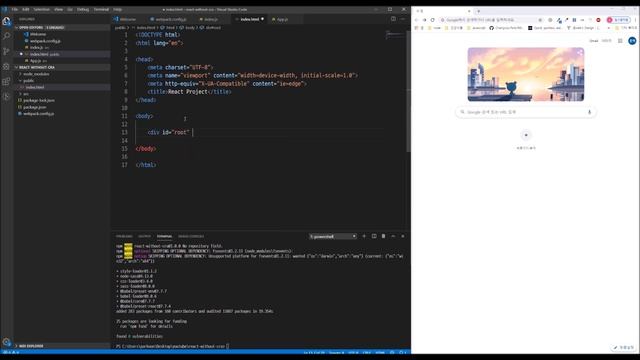Switch to the Debug Console panel tab
This screenshot has height=360, width=640.
(191, 236)
